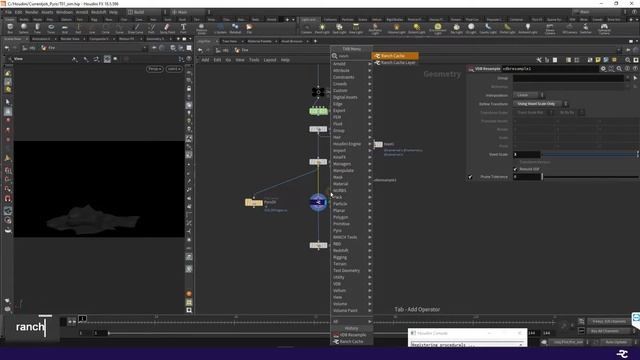640x360 pixels.
Task: Open the All category in Tab Menu
Action: [352, 322]
